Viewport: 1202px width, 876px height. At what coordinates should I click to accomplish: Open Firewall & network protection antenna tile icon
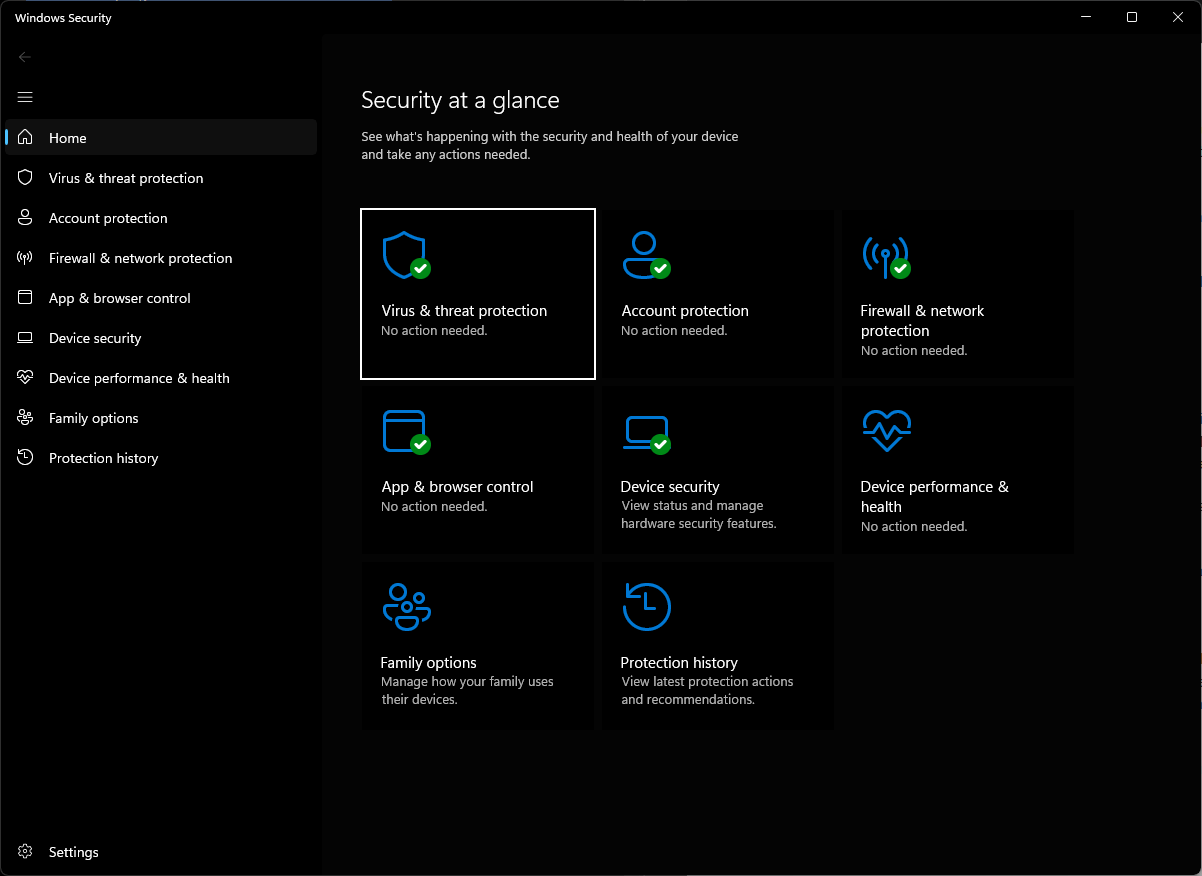886,257
